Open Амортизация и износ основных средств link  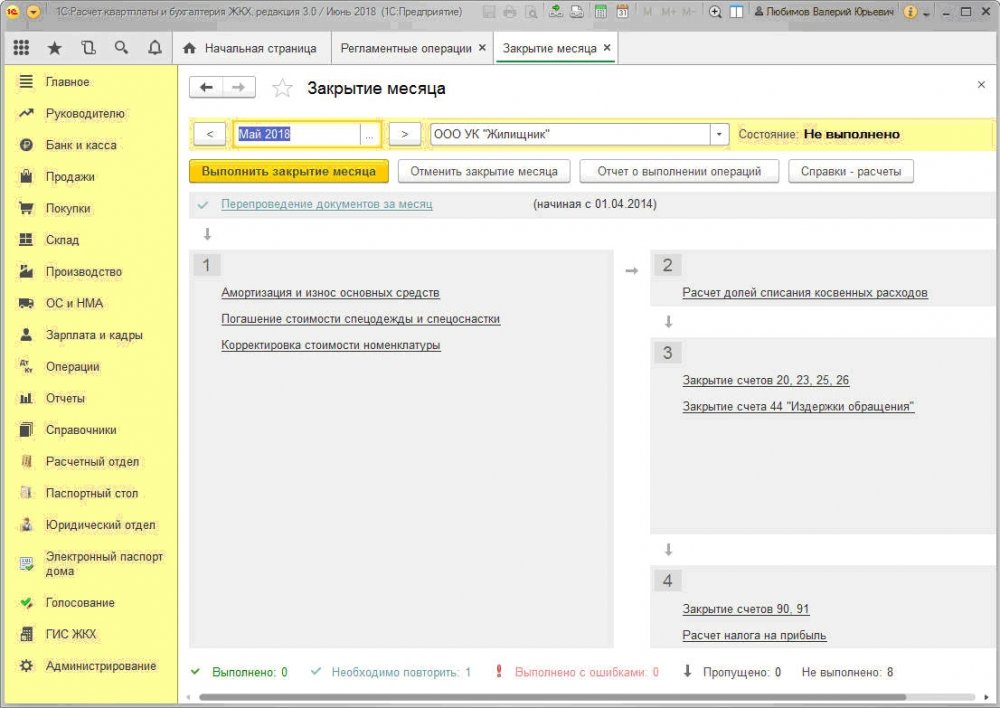(330, 293)
